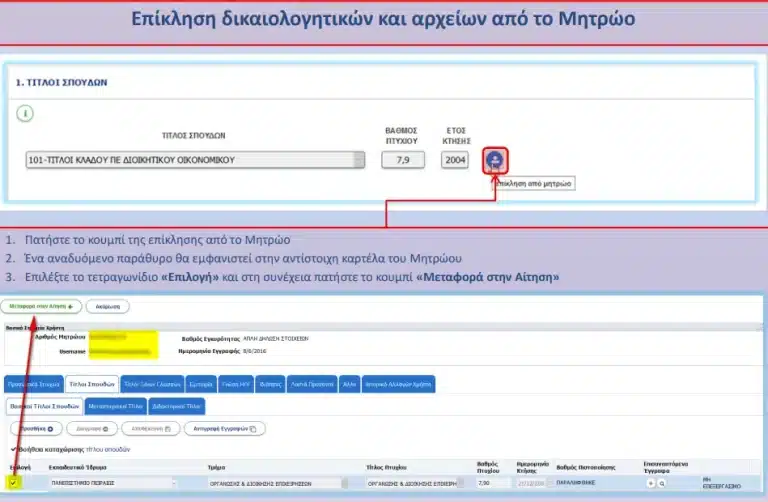
Task: Open the 101-Τίτλοι Κλάδου ΠΕ dropdown
Action: pos(195,160)
